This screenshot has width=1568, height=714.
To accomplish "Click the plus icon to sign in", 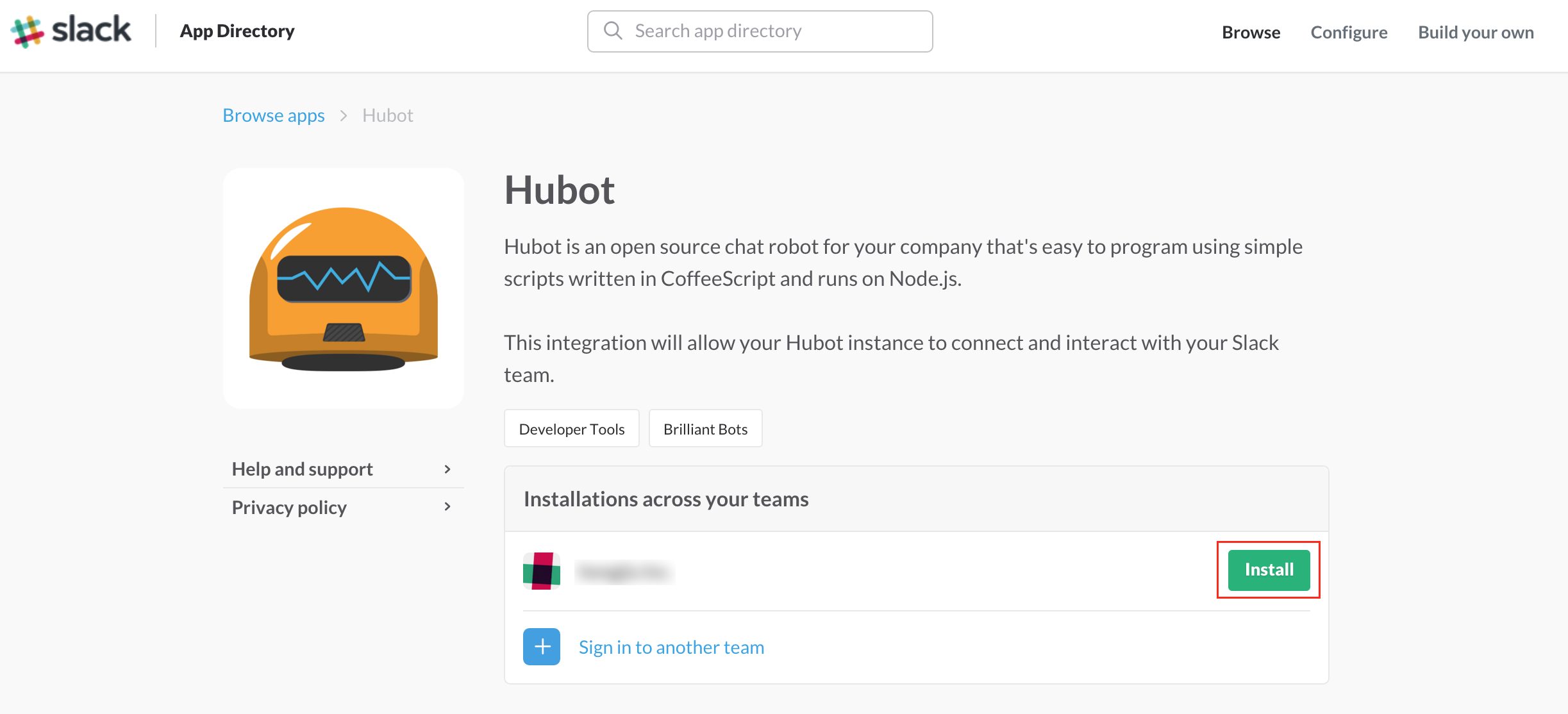I will (x=541, y=647).
